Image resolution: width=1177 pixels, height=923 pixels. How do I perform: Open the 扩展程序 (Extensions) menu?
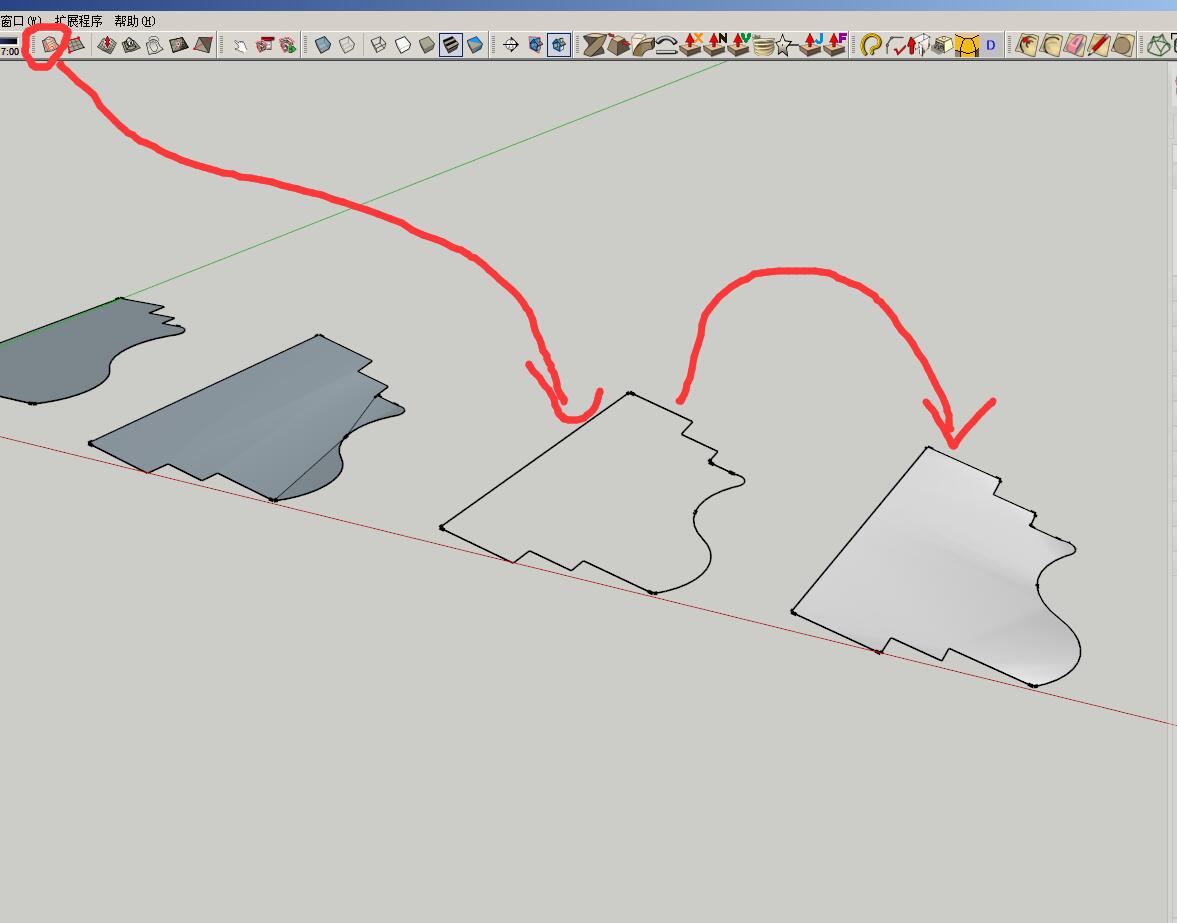[78, 20]
